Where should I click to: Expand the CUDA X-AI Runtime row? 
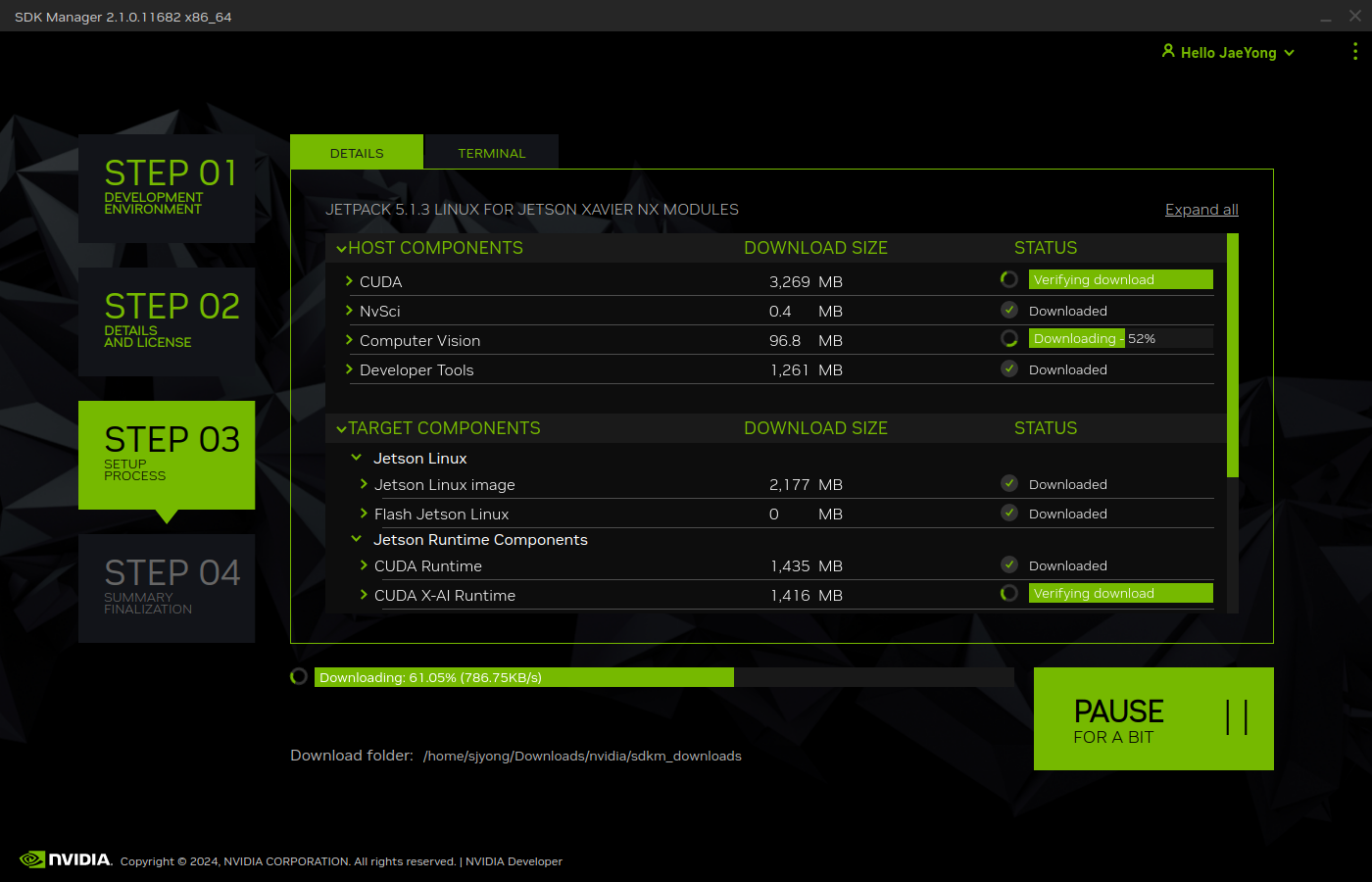point(364,595)
